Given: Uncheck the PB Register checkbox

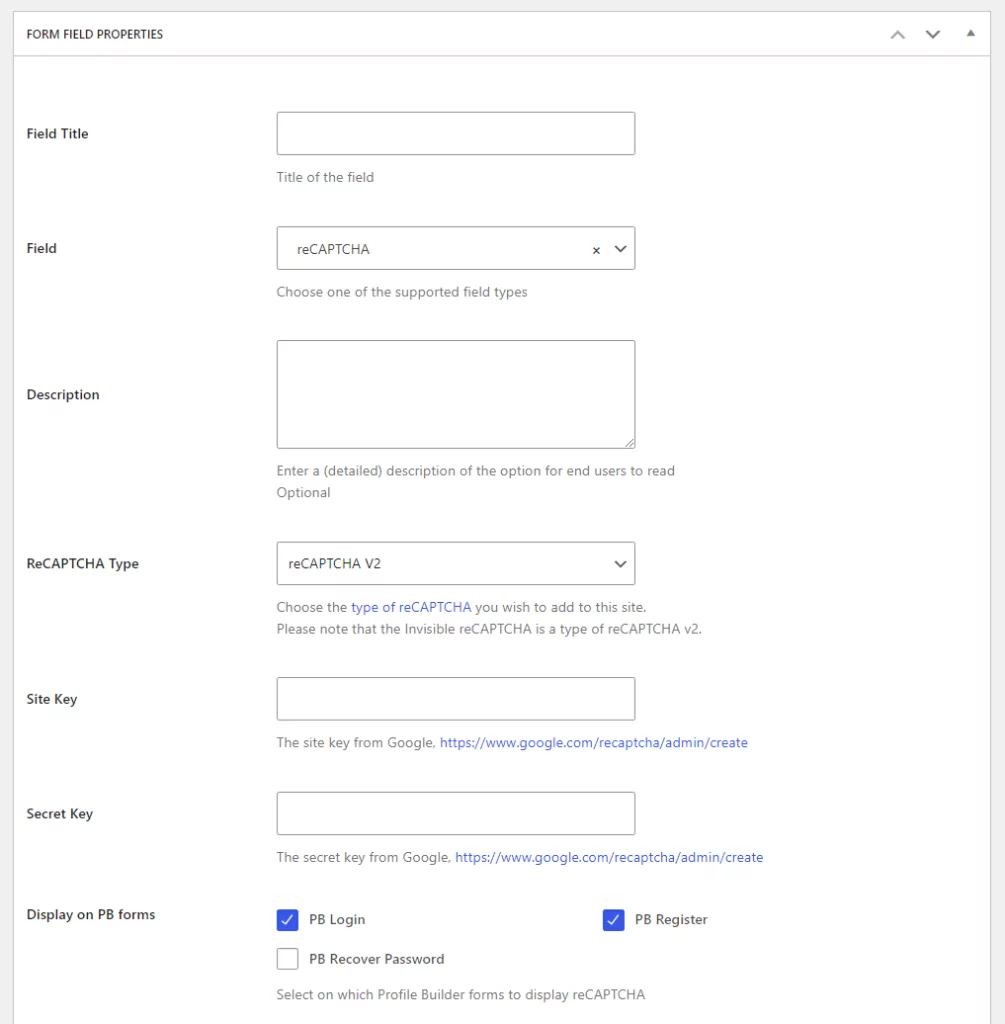Looking at the screenshot, I should [x=613, y=920].
